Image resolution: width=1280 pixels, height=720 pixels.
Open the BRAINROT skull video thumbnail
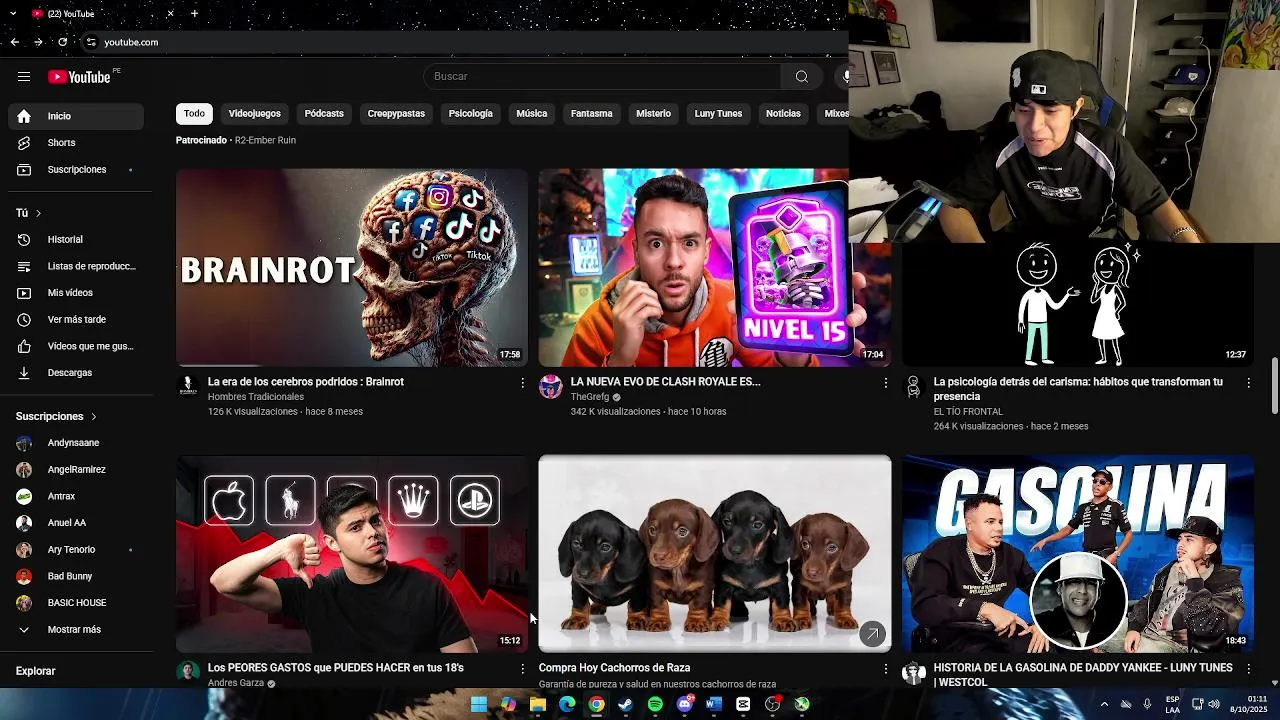(352, 267)
